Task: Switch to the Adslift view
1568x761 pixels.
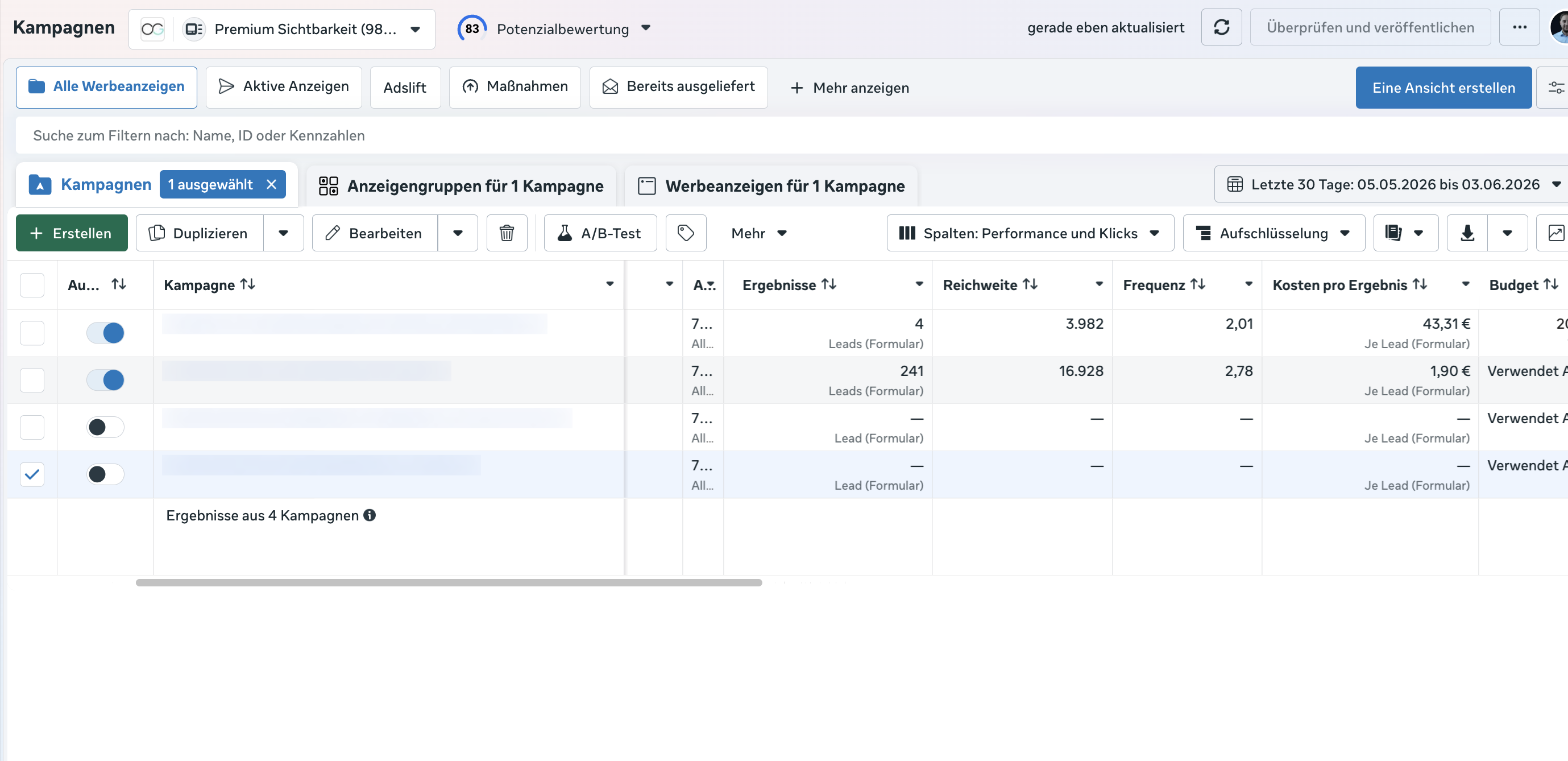Action: point(405,88)
